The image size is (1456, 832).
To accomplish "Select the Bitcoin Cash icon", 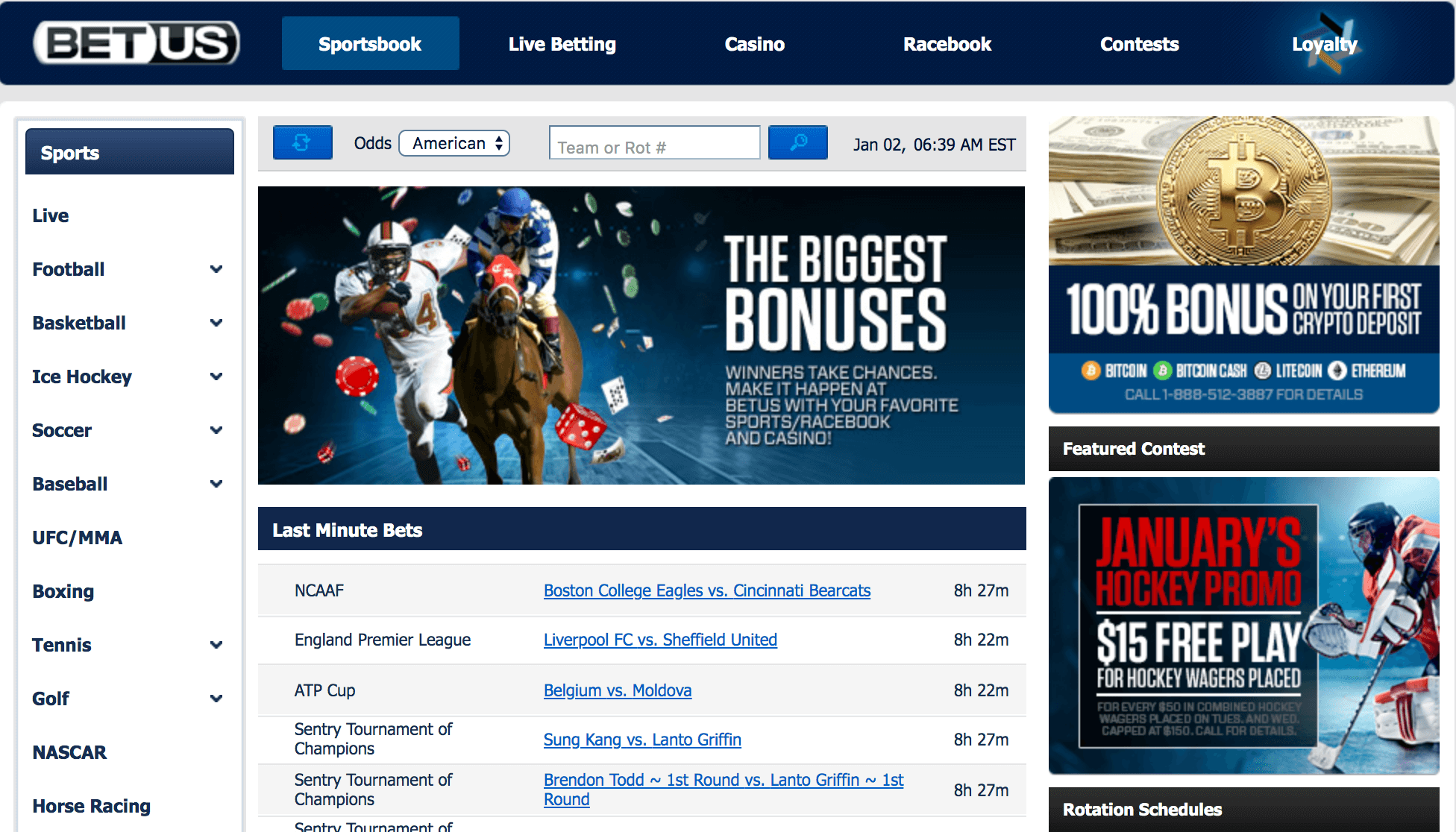I will pyautogui.click(x=1161, y=371).
